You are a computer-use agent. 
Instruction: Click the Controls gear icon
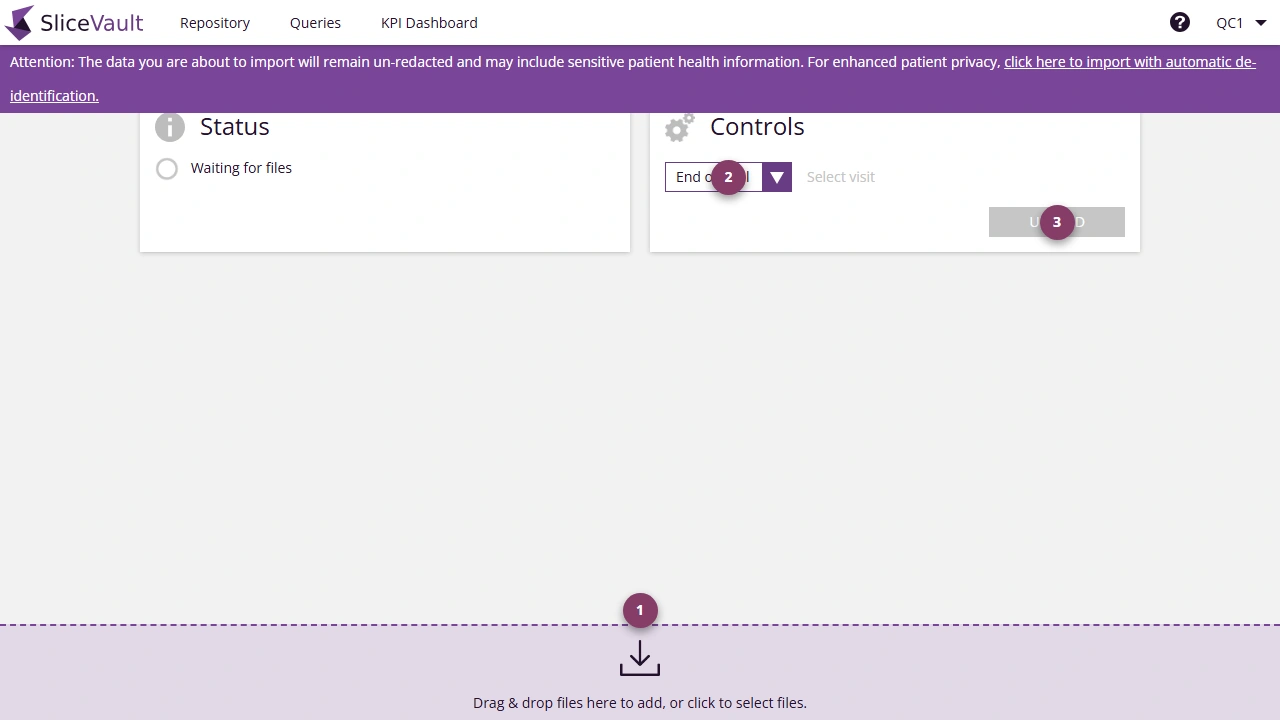[x=679, y=127]
